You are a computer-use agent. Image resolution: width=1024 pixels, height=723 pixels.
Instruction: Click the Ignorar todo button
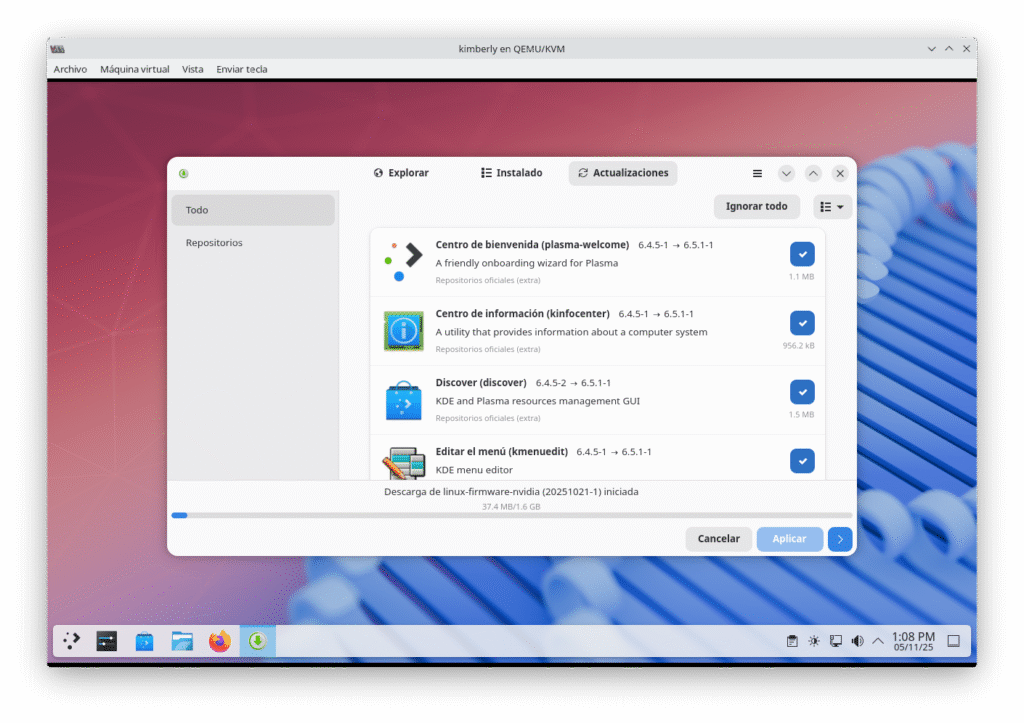pyautogui.click(x=756, y=207)
